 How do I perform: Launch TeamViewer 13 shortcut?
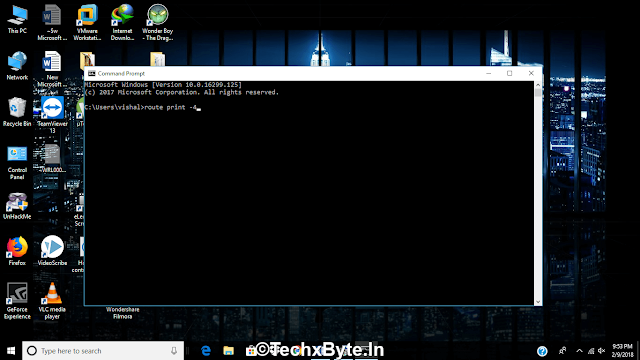coord(52,115)
